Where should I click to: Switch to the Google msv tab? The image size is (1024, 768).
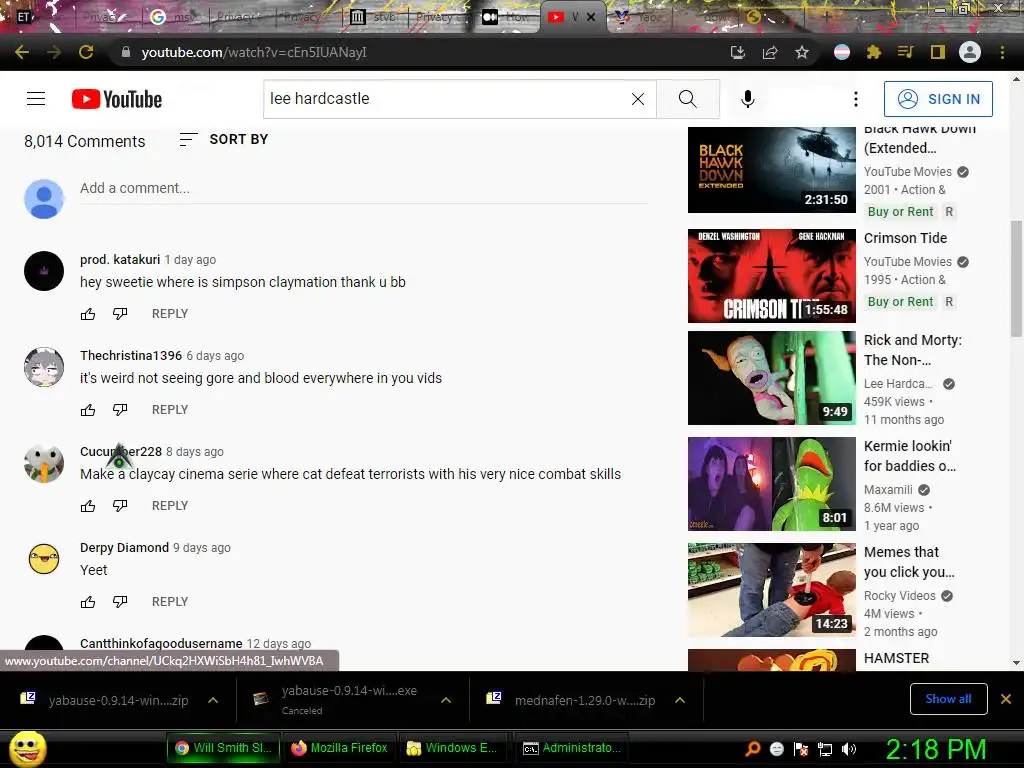(174, 17)
